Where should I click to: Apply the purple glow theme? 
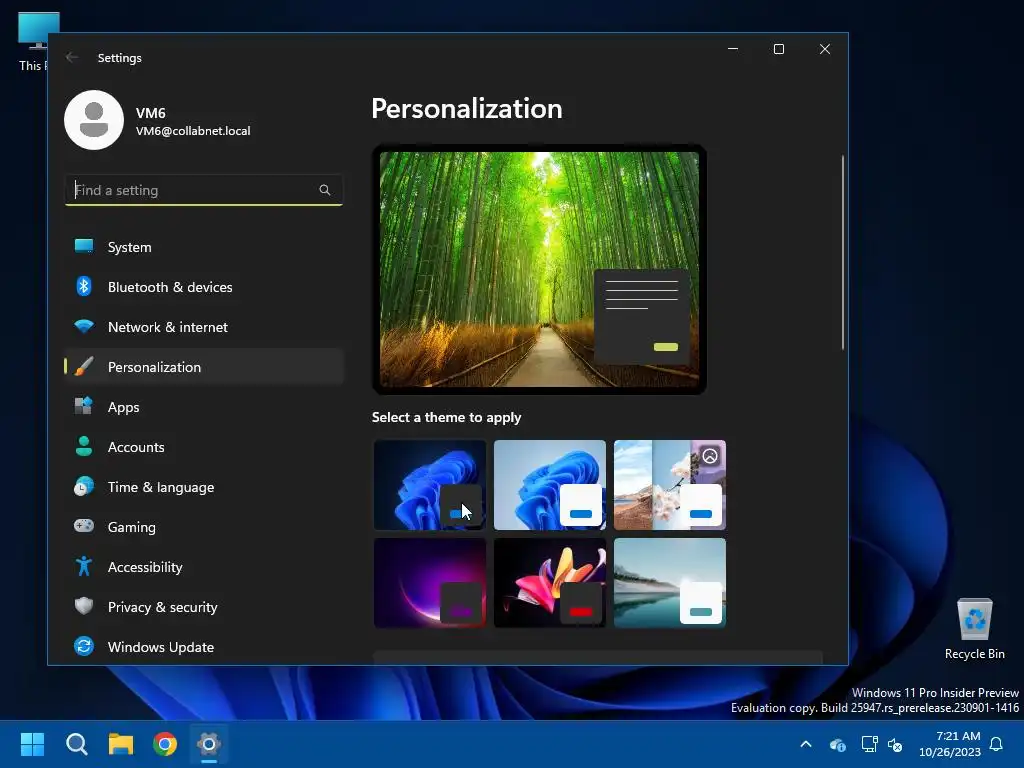coord(430,583)
